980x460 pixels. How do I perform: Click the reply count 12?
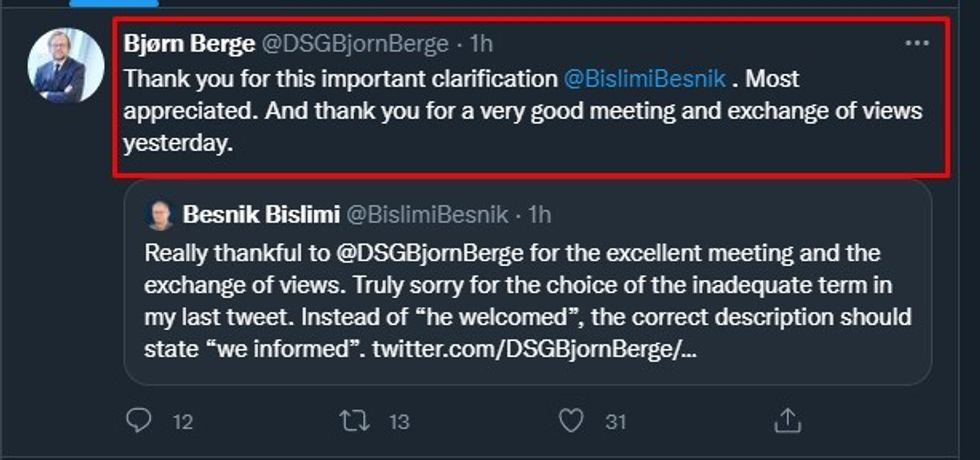point(182,422)
